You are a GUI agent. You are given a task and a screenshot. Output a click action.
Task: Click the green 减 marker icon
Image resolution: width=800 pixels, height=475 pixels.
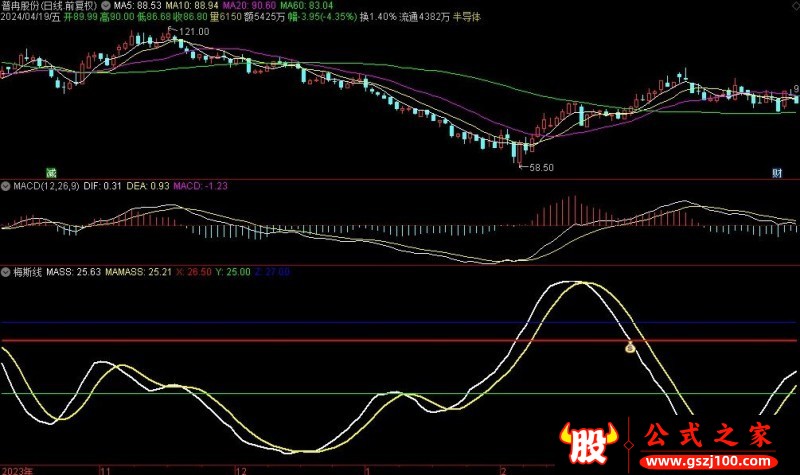[51, 172]
